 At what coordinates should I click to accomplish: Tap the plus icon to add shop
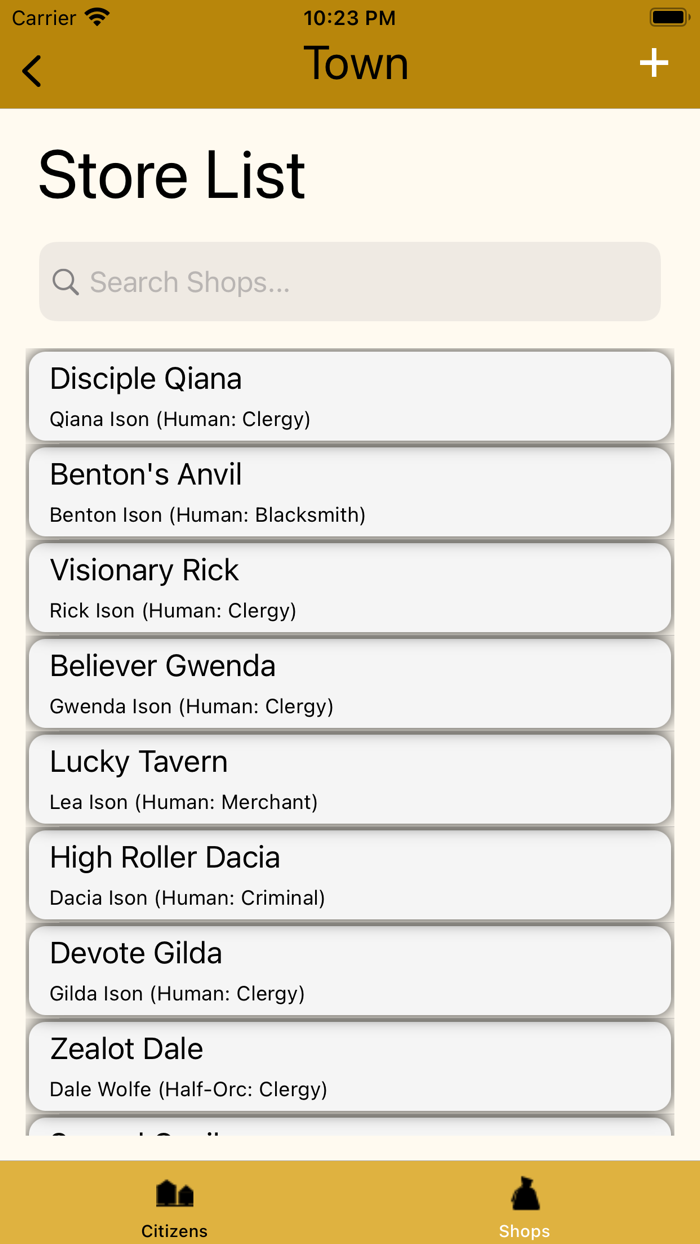click(x=654, y=63)
